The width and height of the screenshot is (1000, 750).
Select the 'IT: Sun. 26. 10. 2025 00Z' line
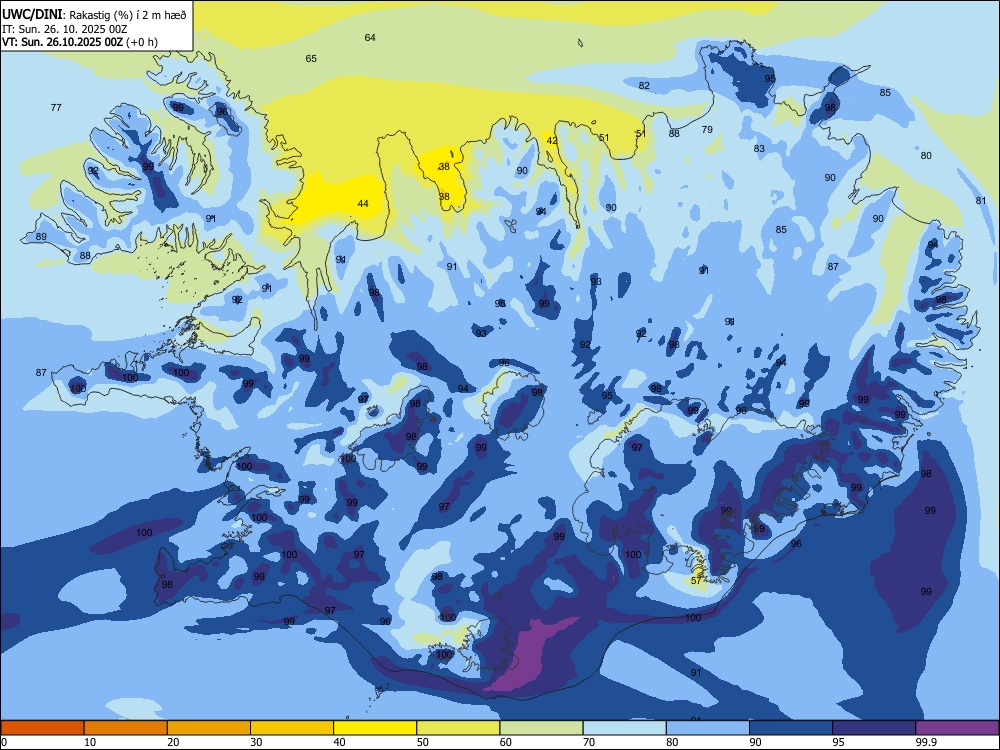[64, 29]
